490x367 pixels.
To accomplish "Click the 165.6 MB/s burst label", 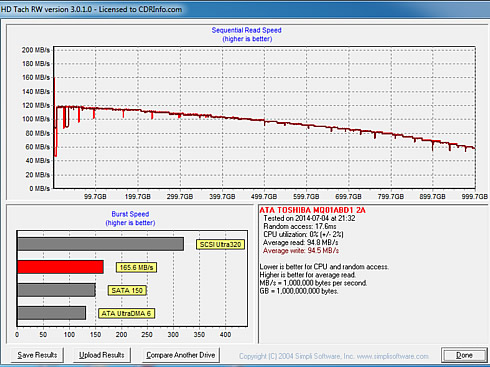I will 136,267.
